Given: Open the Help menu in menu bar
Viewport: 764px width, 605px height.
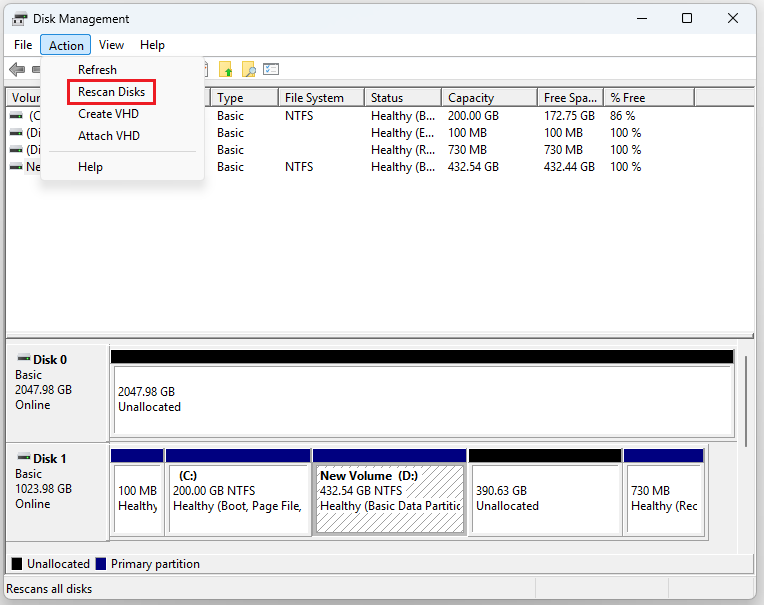Looking at the screenshot, I should 152,45.
